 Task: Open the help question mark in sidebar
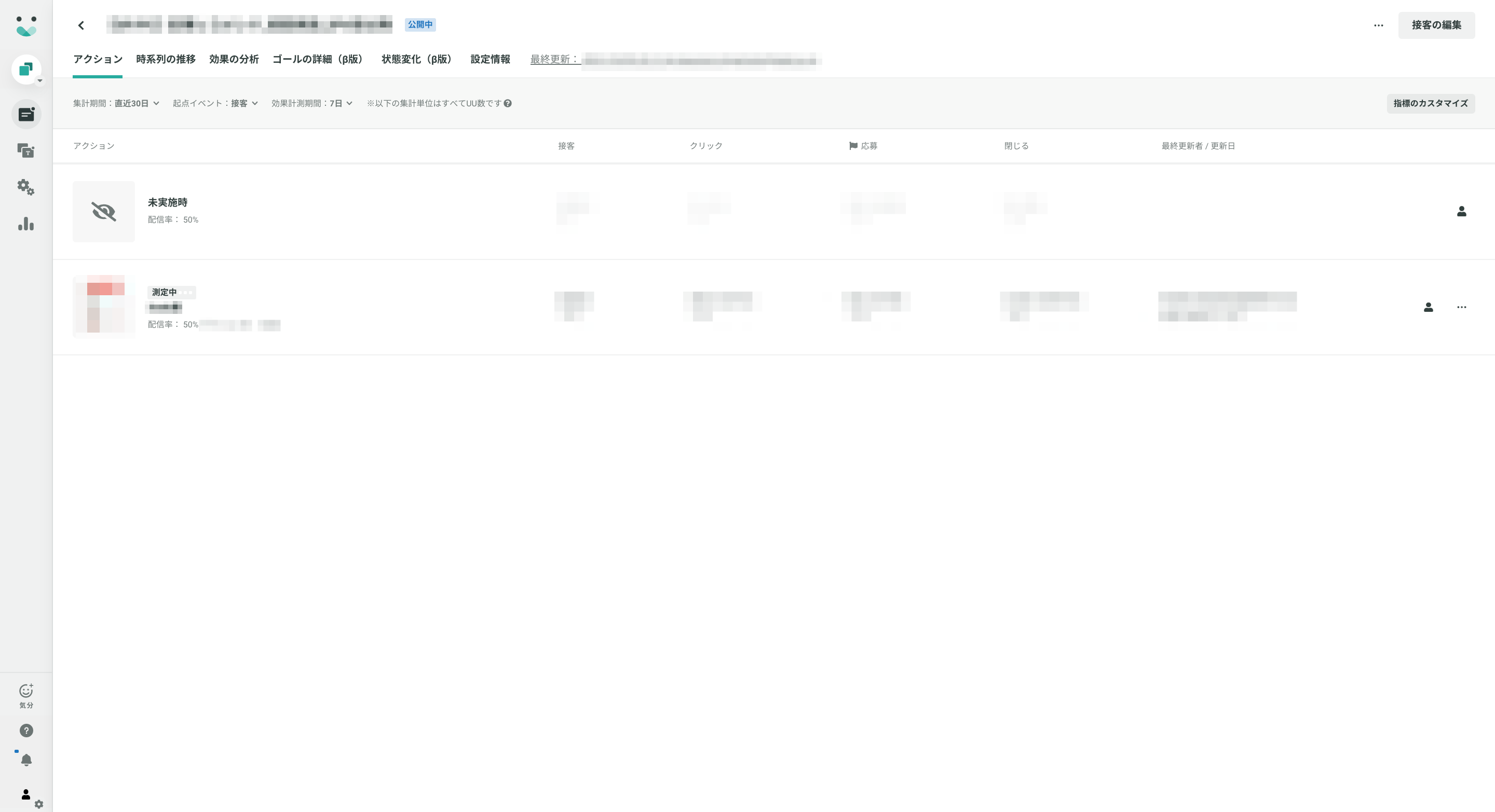(x=26, y=730)
